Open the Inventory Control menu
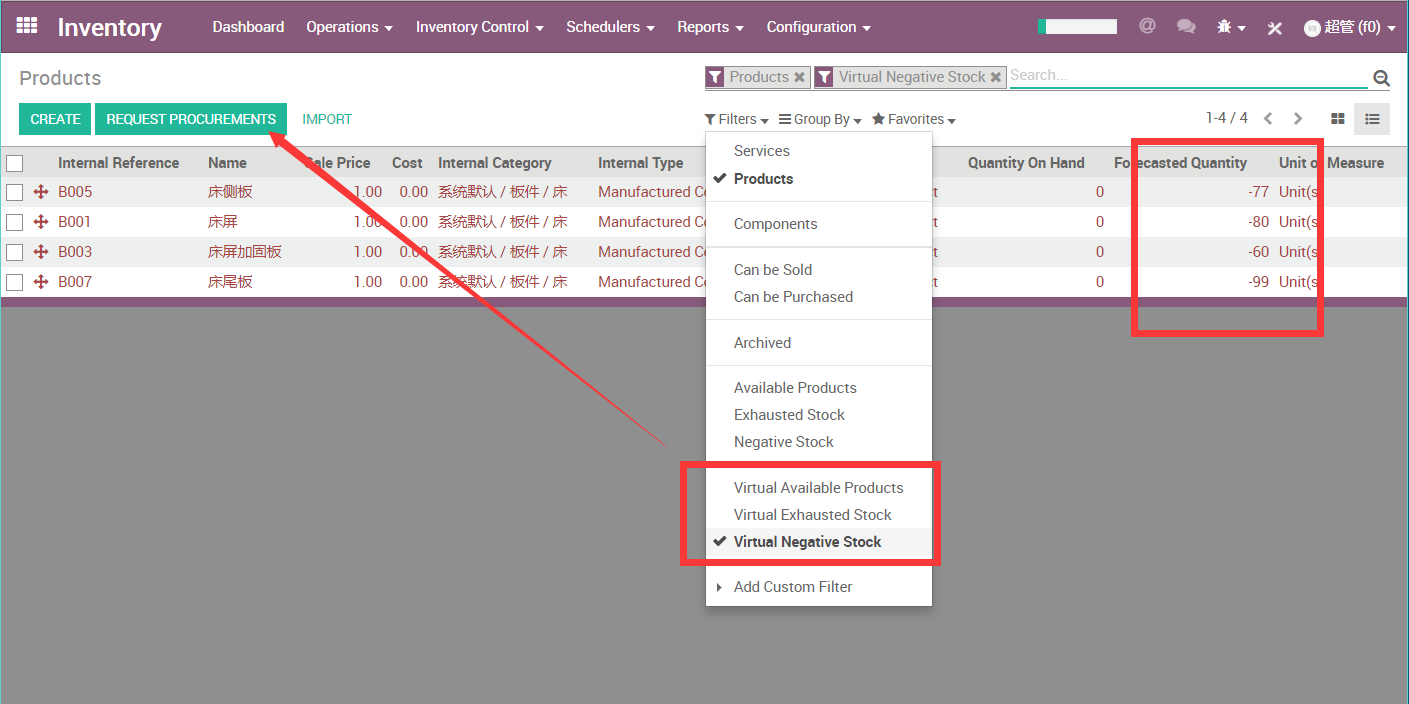1409x704 pixels. [x=479, y=27]
